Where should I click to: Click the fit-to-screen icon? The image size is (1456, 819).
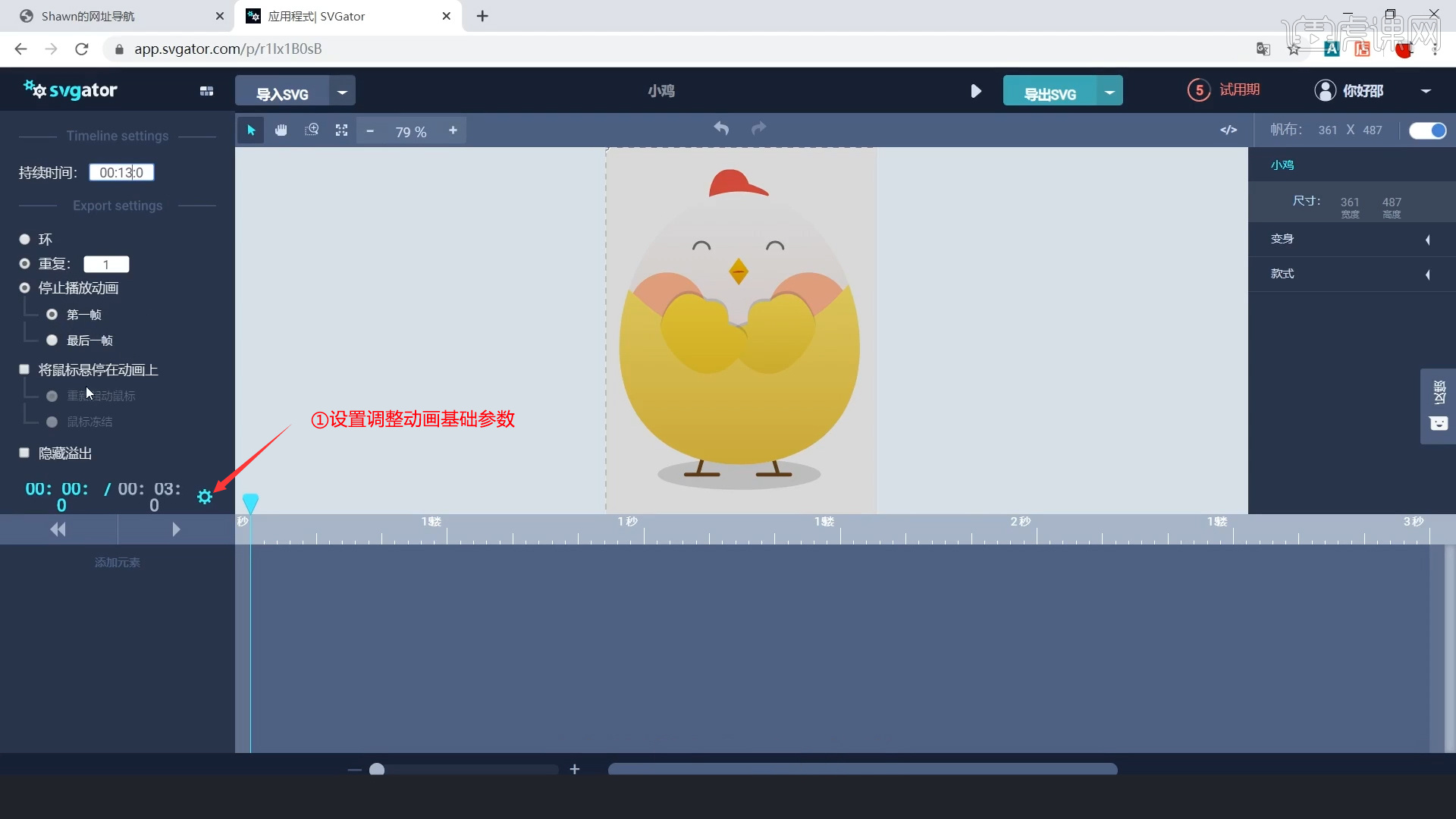(x=340, y=130)
